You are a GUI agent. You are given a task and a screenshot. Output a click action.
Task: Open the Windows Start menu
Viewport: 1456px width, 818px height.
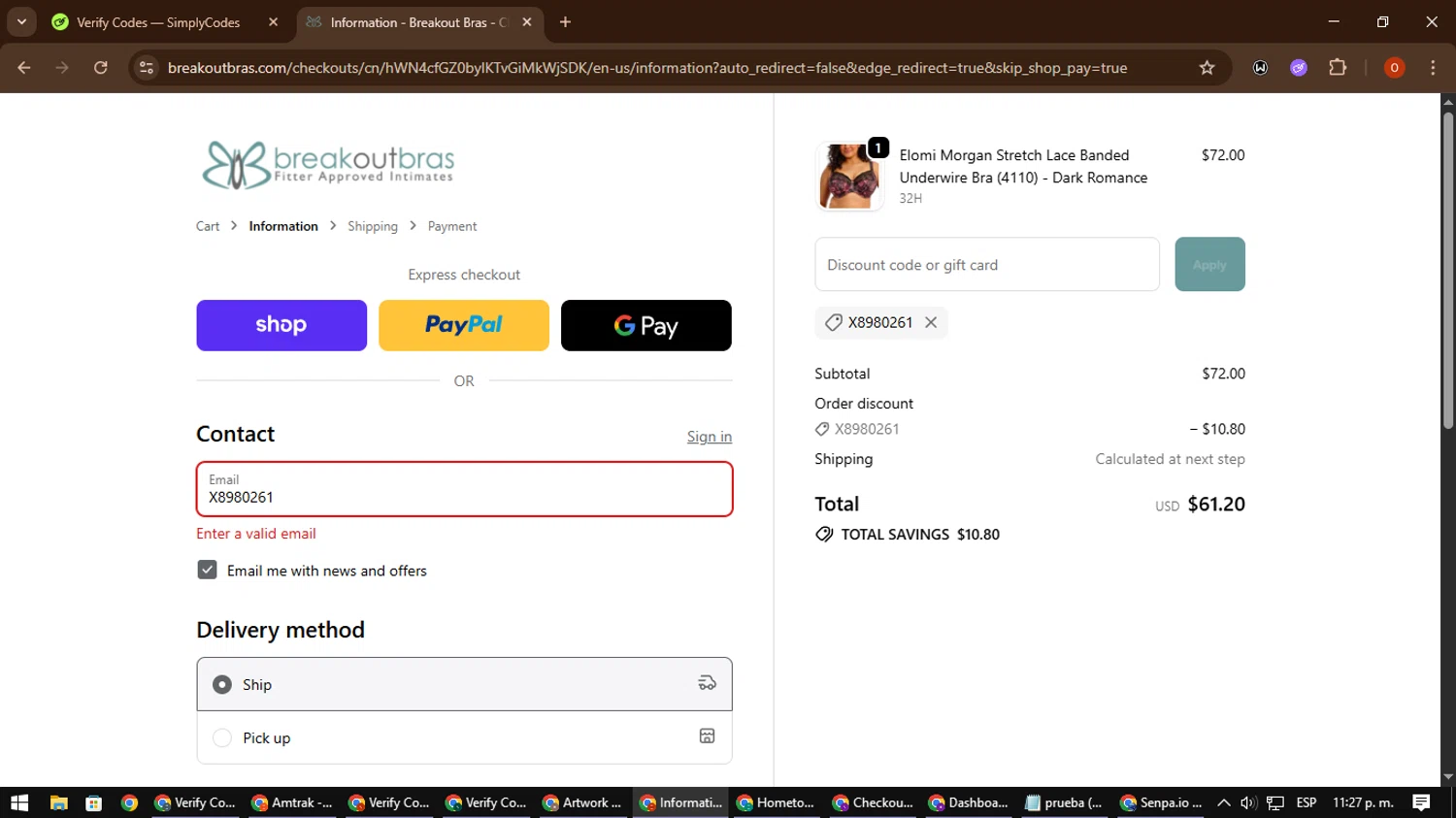tap(19, 802)
